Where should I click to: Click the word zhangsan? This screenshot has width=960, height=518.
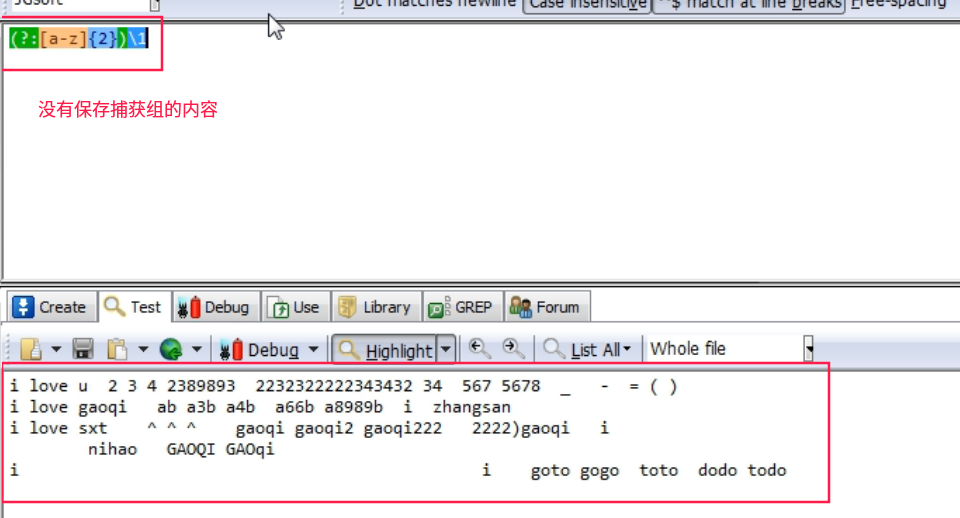pyautogui.click(x=471, y=407)
